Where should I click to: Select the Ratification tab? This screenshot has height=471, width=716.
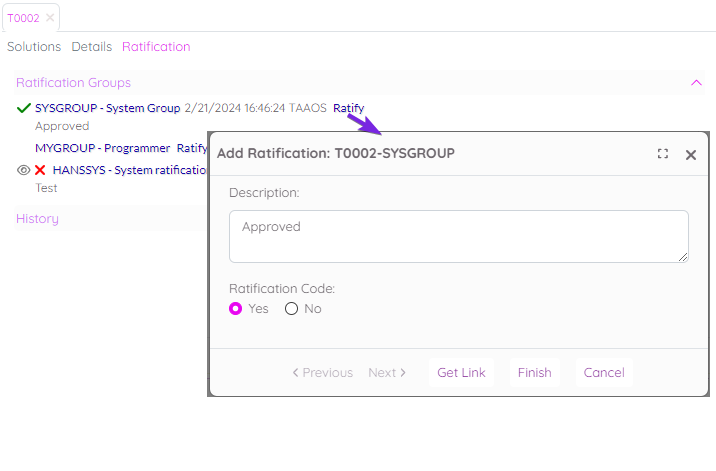coord(156,47)
